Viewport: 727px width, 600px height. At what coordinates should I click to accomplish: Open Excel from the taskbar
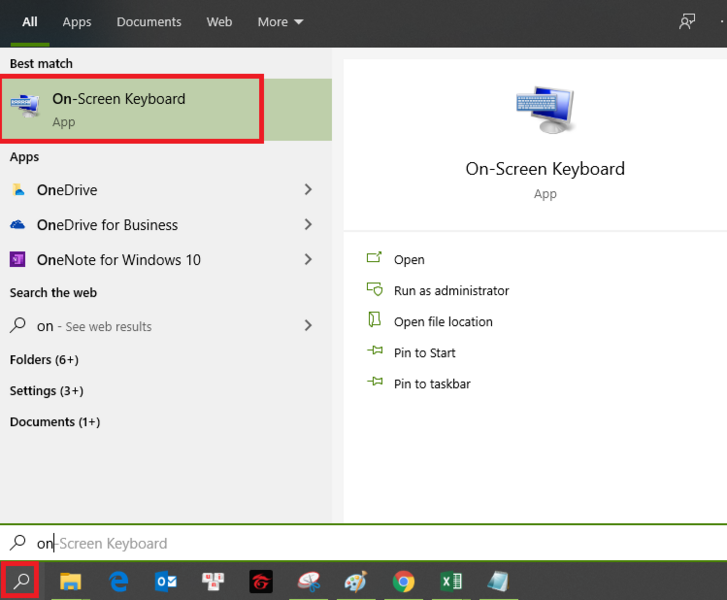pos(450,581)
